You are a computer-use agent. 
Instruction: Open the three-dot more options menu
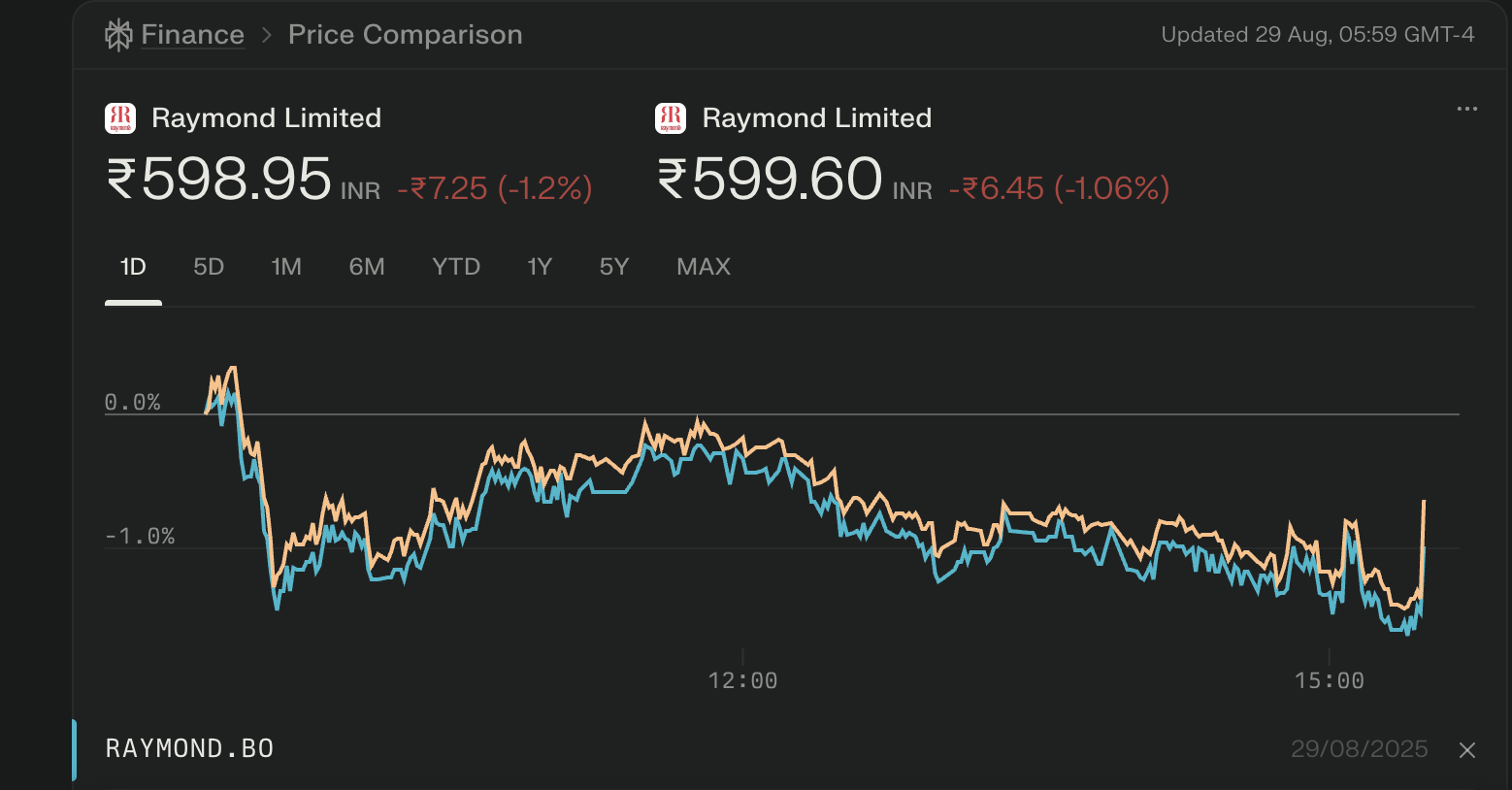tap(1466, 109)
